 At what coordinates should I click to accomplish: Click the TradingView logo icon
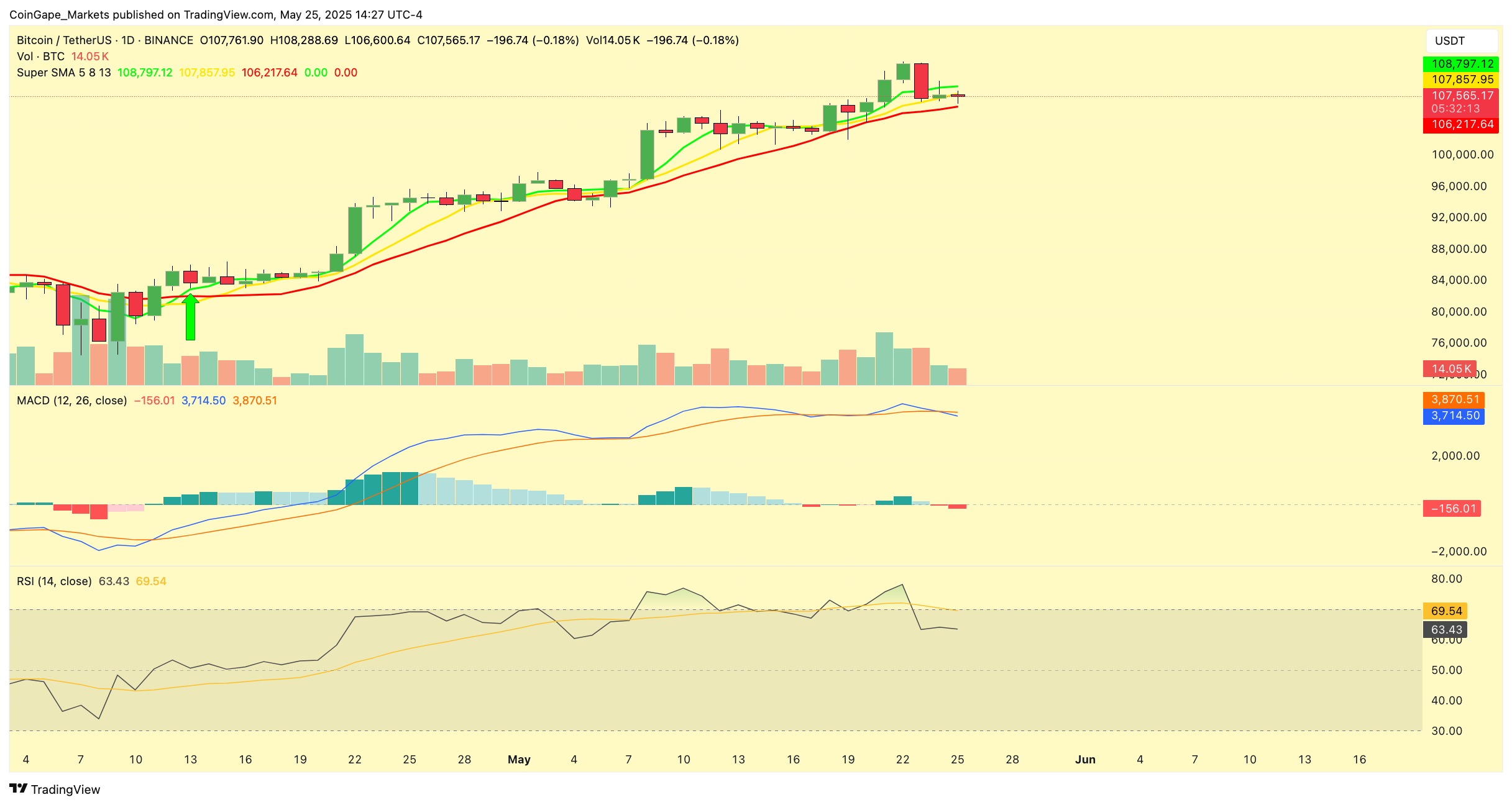(19, 789)
